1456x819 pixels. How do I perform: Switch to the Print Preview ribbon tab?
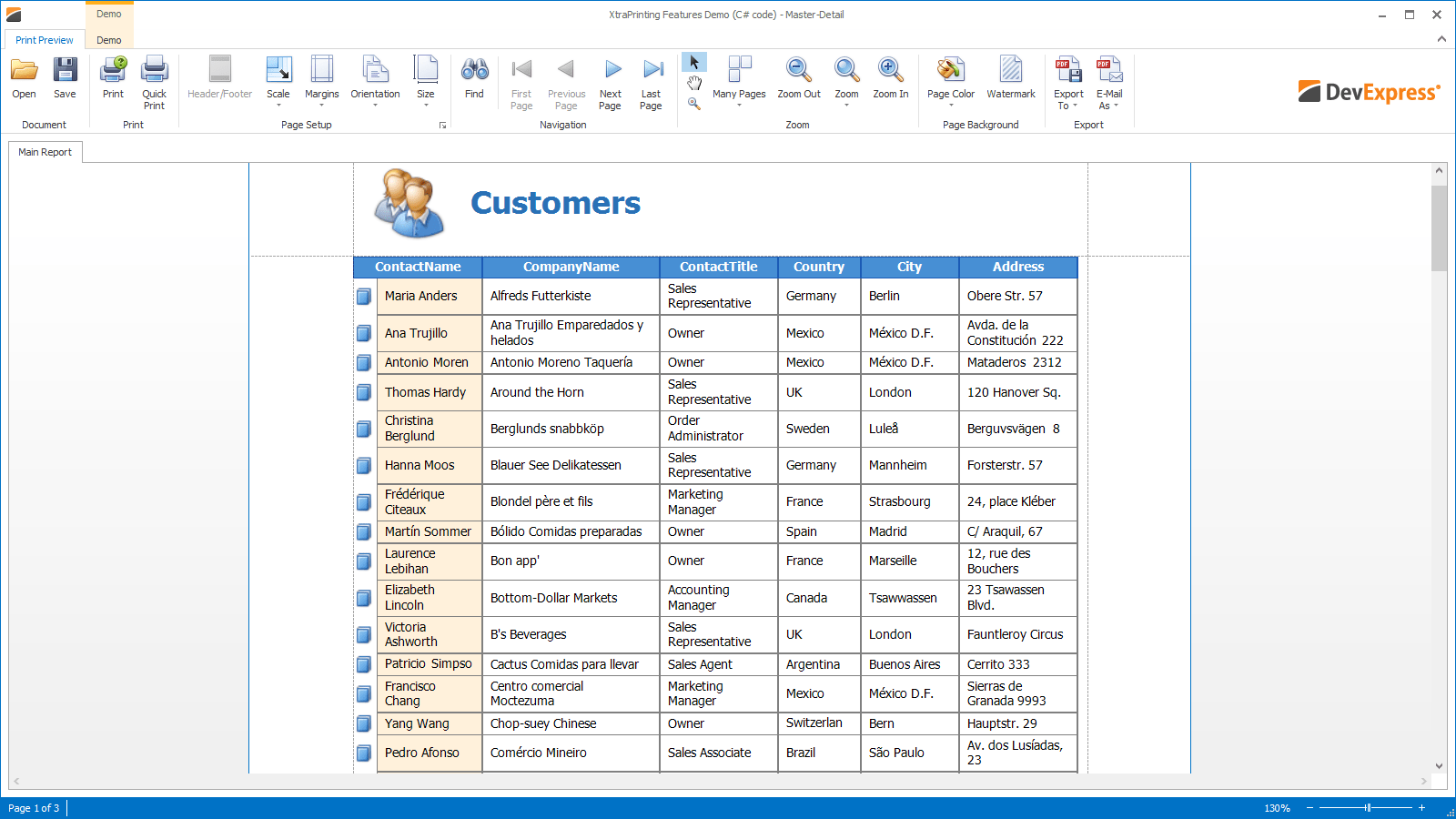click(44, 40)
